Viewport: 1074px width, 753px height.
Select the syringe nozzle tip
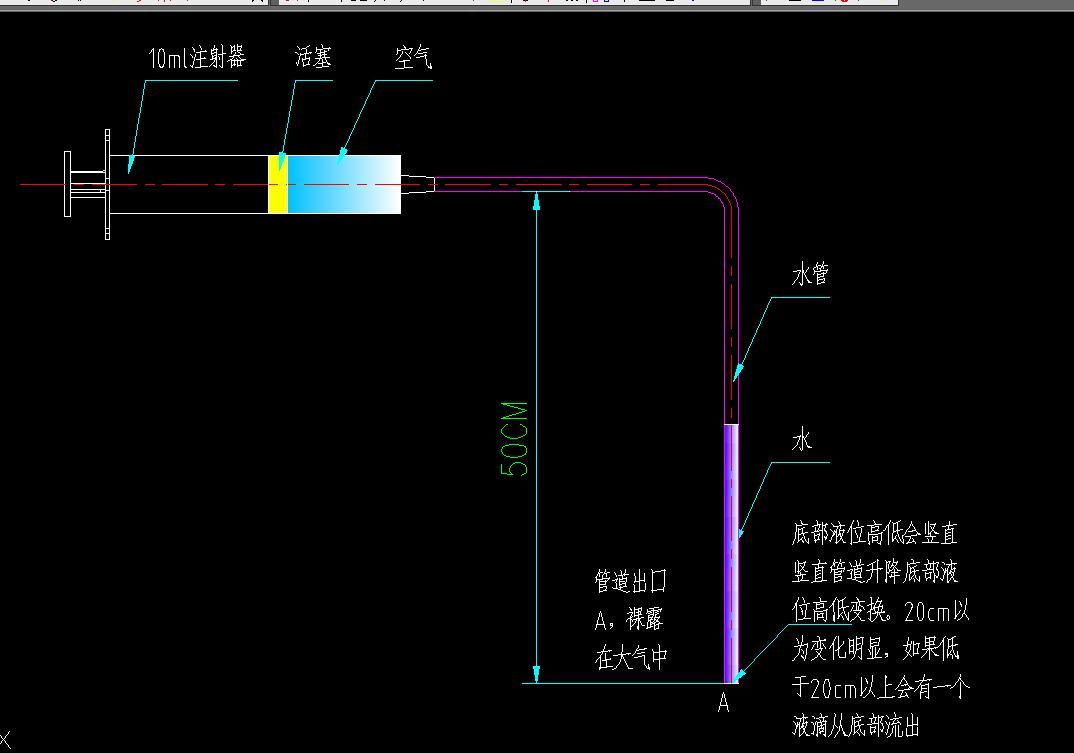pos(418,184)
